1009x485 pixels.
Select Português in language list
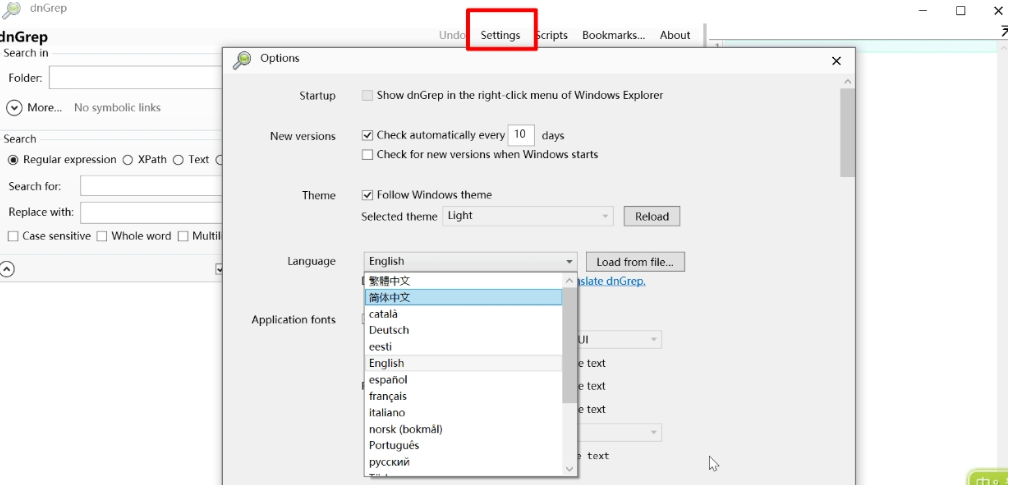click(x=463, y=445)
